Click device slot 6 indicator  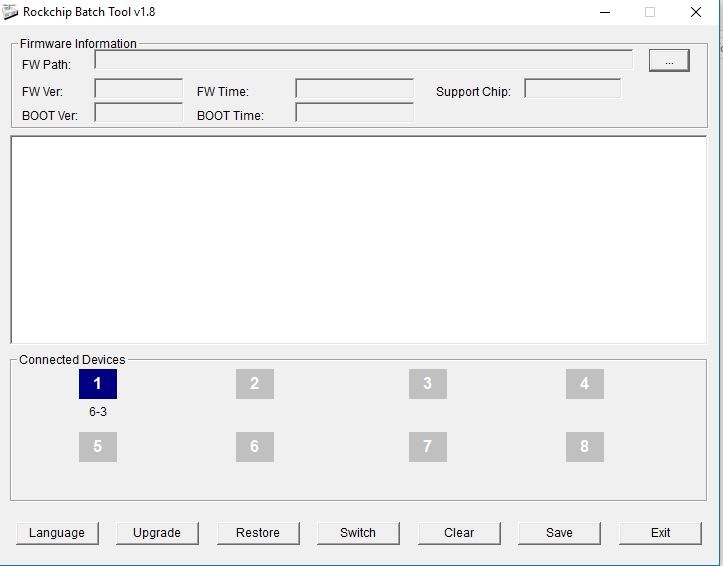pos(254,447)
